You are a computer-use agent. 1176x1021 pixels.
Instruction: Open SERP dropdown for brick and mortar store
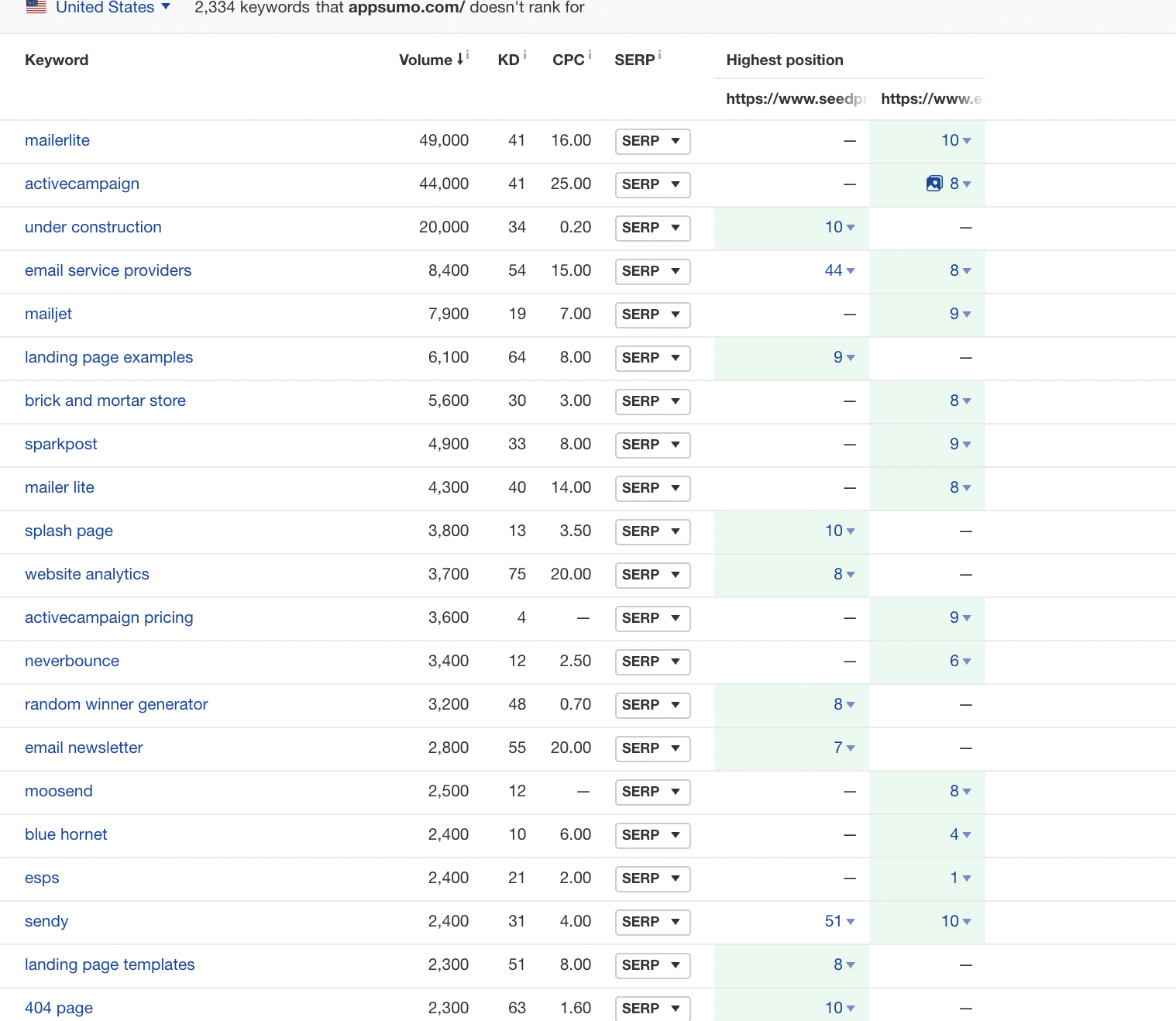coord(652,401)
